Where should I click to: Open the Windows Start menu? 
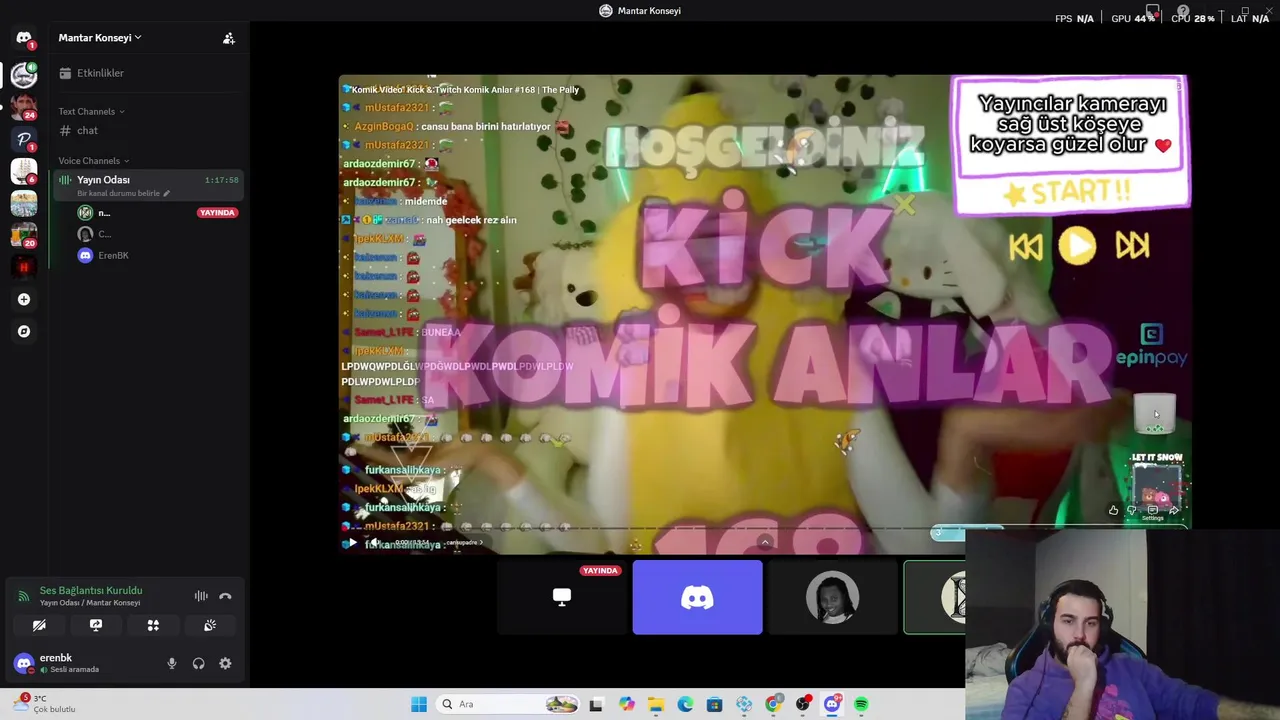[419, 704]
